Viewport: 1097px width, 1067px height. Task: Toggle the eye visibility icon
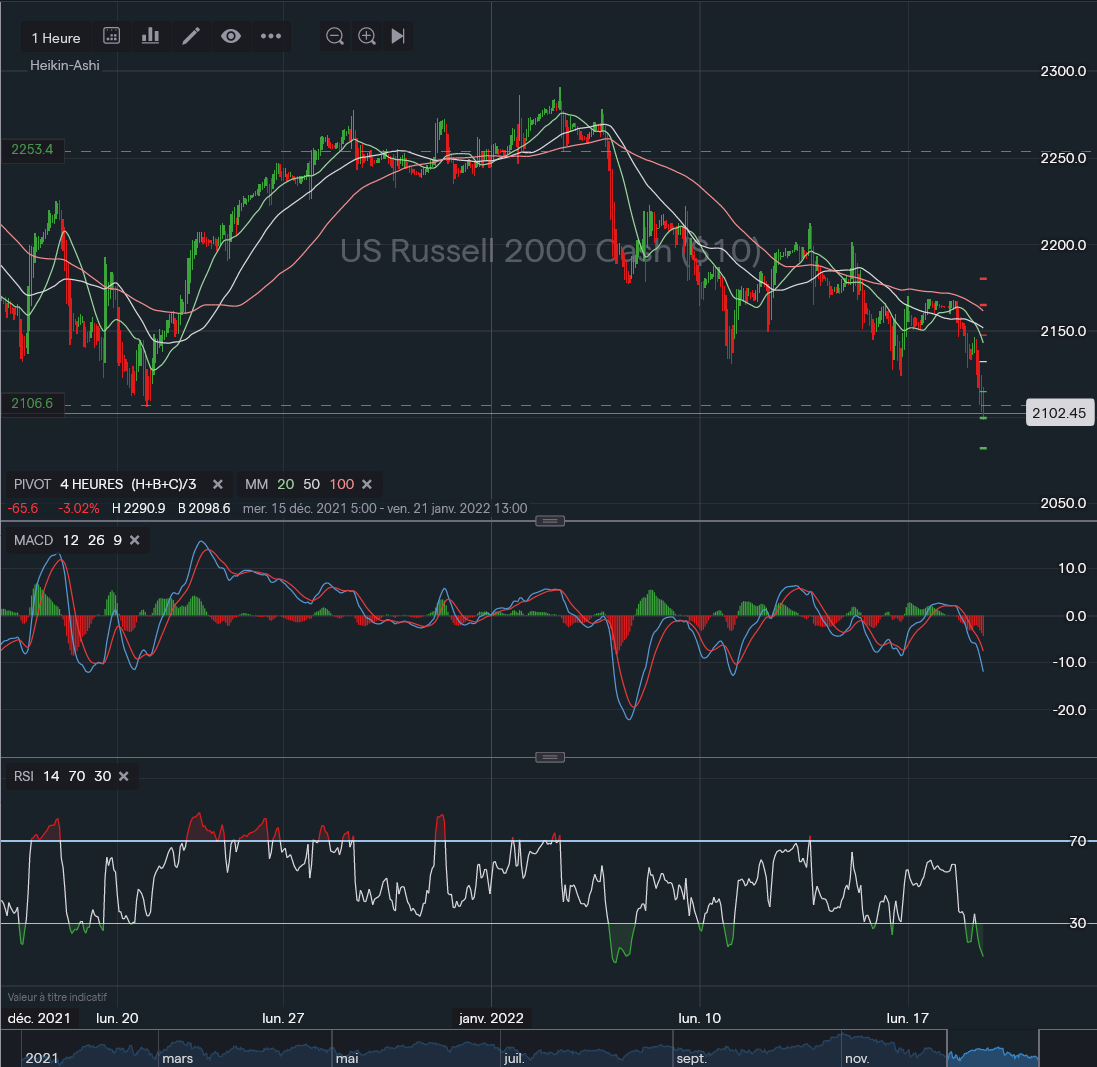click(231, 36)
